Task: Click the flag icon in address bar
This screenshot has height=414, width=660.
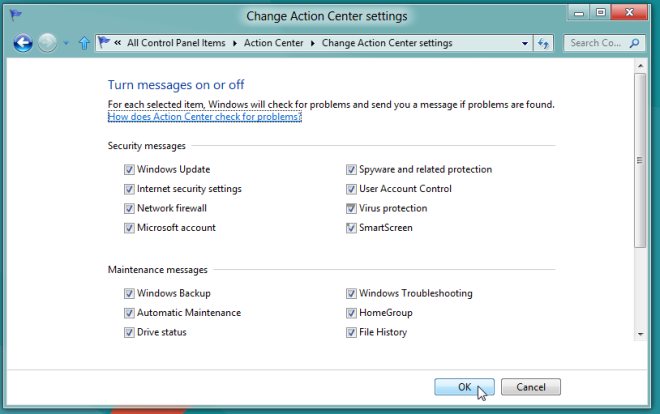Action: [x=104, y=42]
